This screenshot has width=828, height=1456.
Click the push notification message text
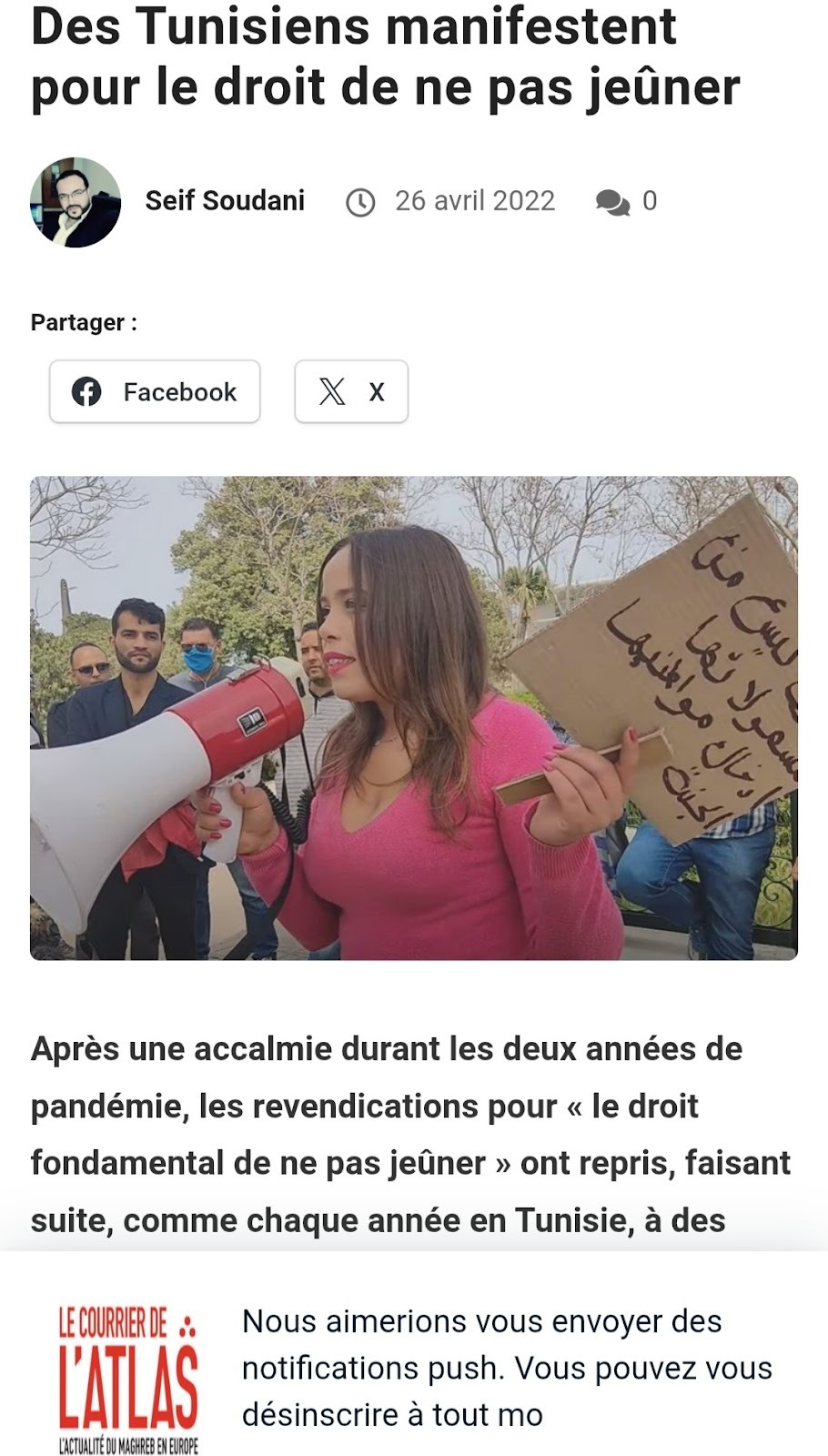pyautogui.click(x=507, y=1368)
